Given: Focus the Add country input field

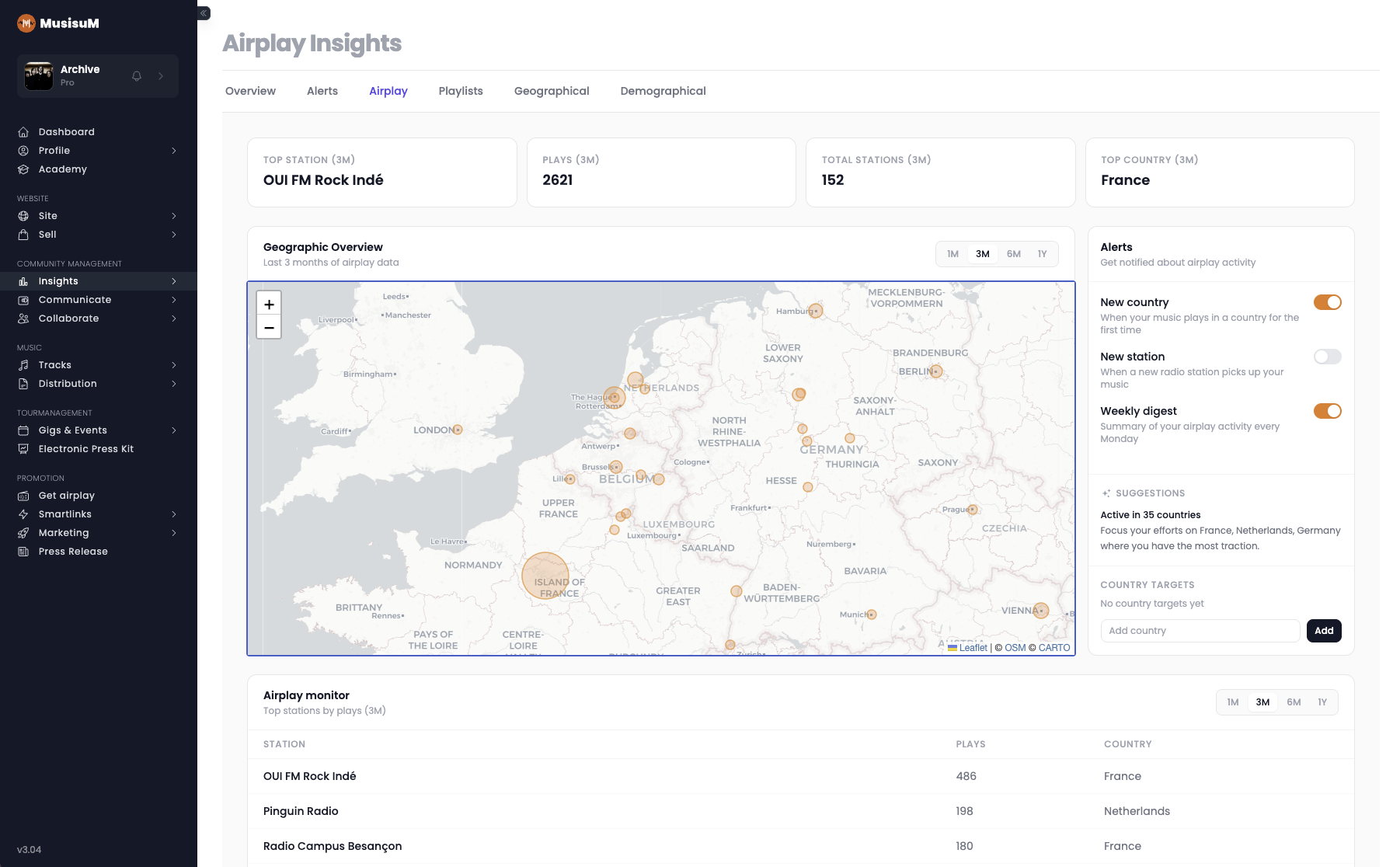Looking at the screenshot, I should pyautogui.click(x=1200, y=631).
